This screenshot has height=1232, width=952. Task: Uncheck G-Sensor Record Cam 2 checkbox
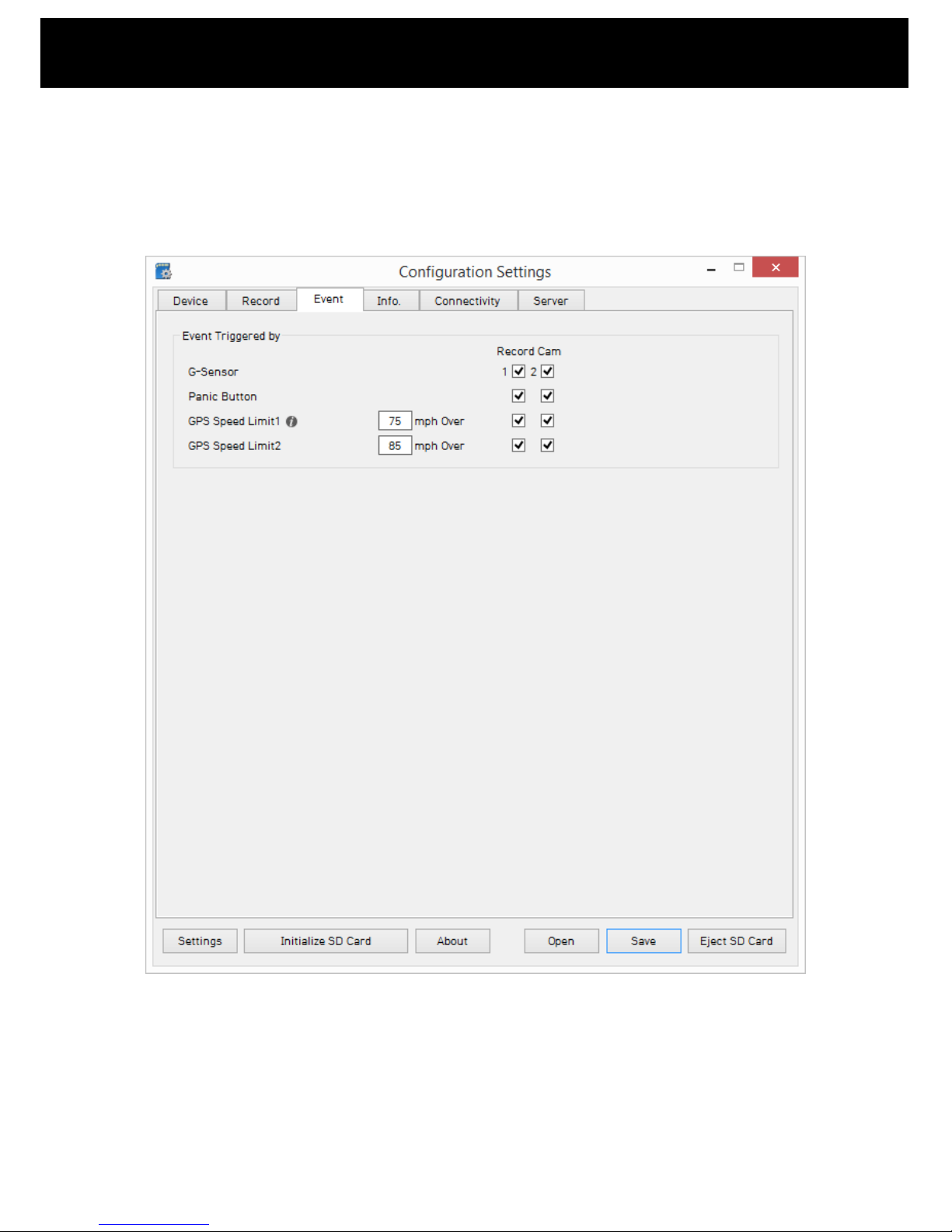[547, 372]
